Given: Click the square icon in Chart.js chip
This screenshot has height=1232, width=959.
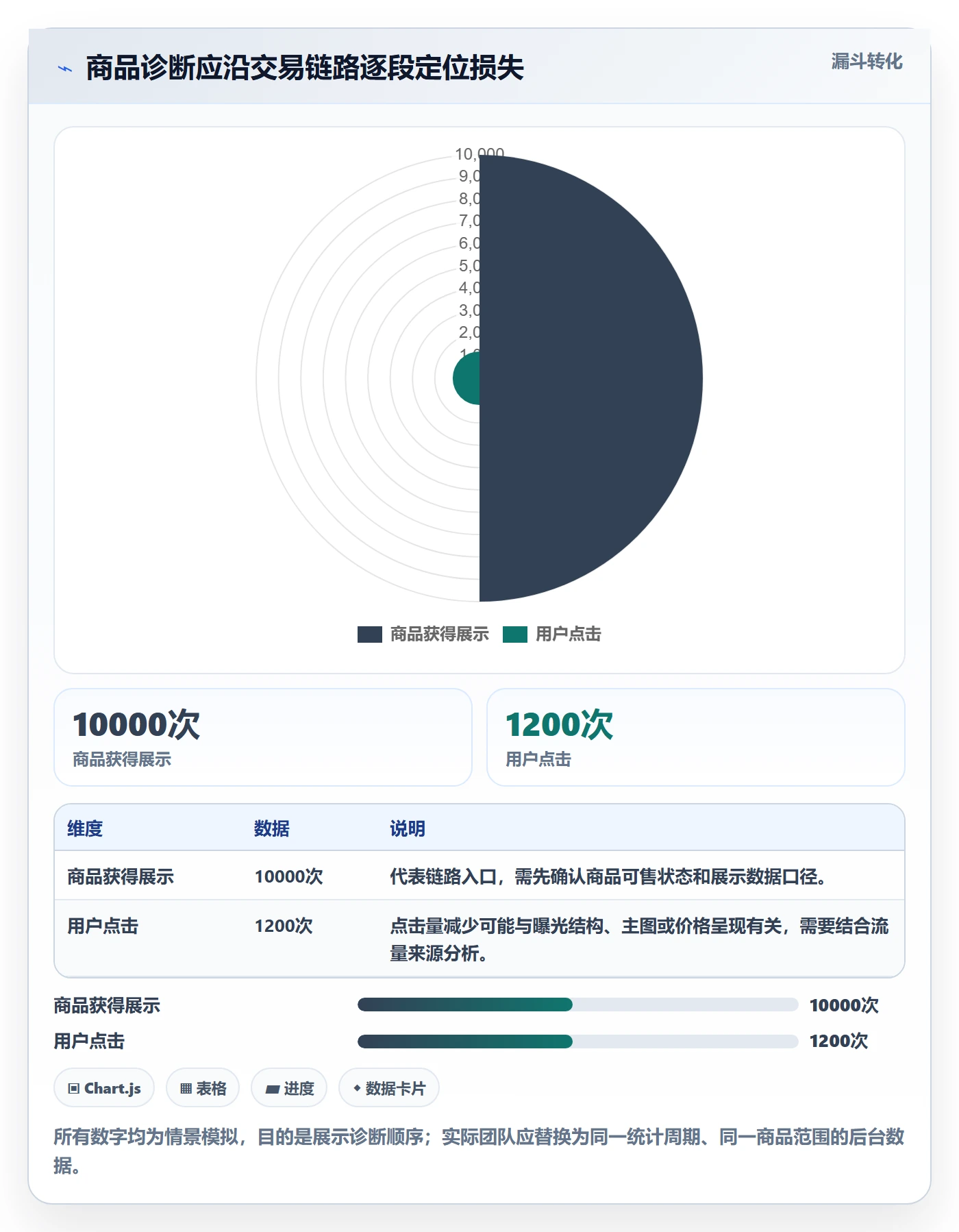Looking at the screenshot, I should (74, 1089).
